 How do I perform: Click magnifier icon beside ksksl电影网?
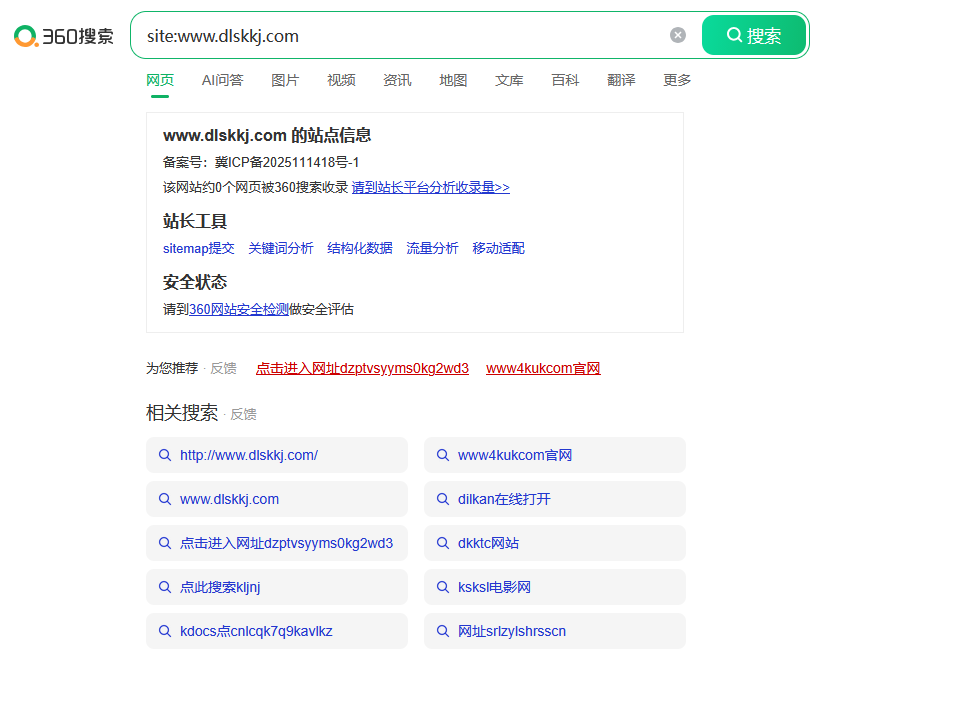point(443,587)
